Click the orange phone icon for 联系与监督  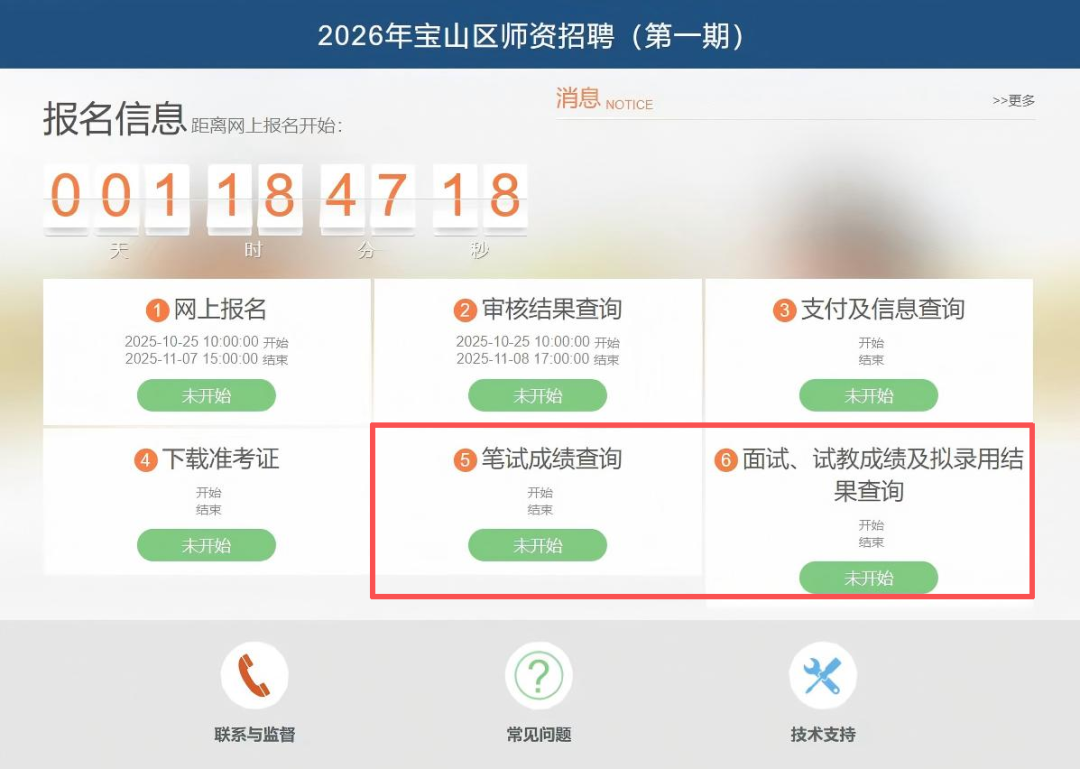click(x=254, y=675)
